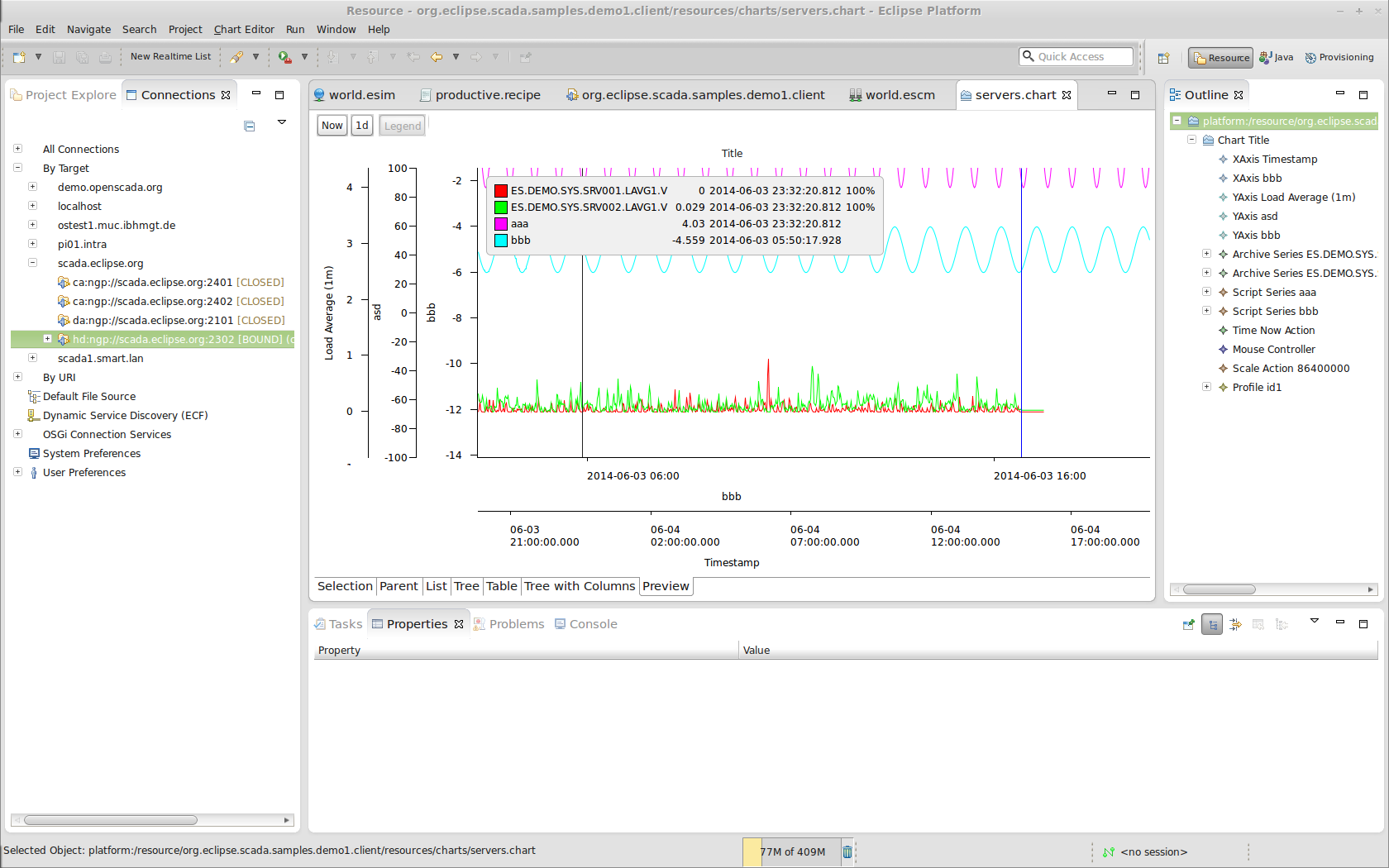This screenshot has width=1389, height=868.
Task: Expand the demo.openscada.org connection node
Action: tap(33, 187)
